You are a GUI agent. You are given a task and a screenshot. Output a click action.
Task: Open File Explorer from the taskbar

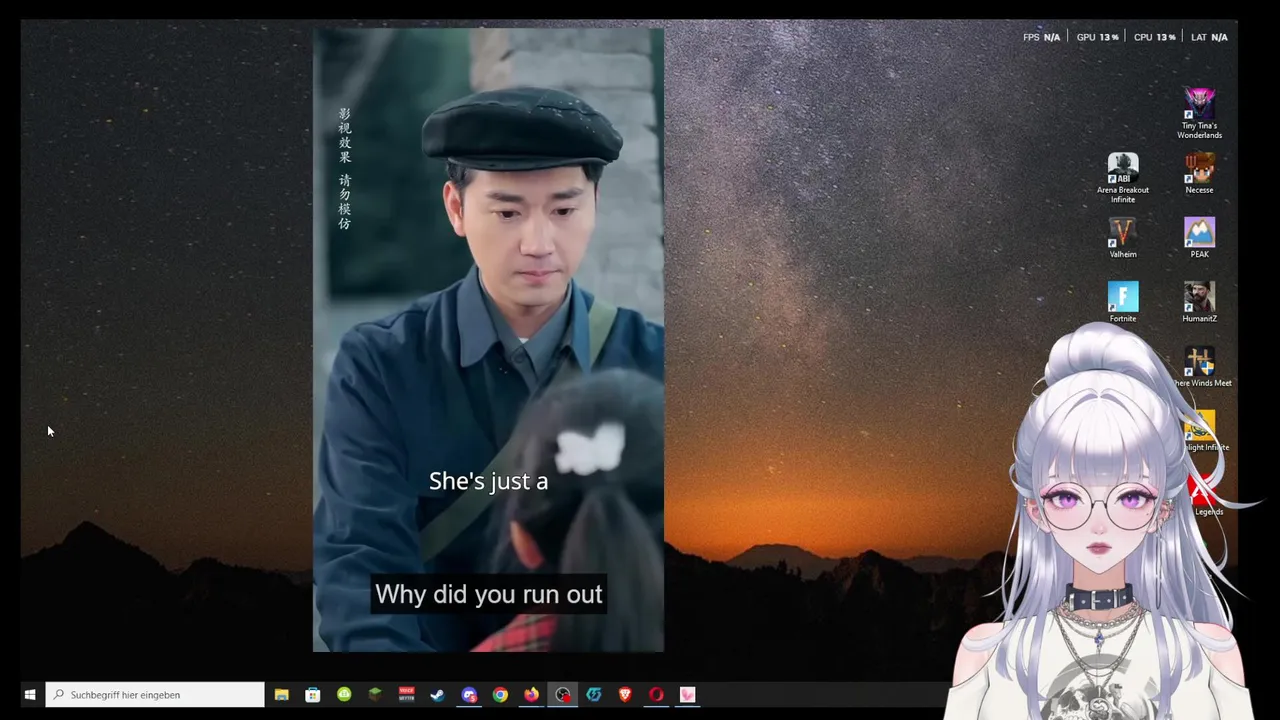point(282,694)
